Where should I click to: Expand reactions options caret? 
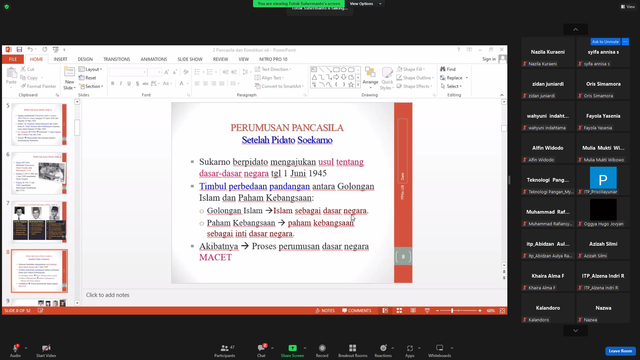pyautogui.click(x=393, y=348)
